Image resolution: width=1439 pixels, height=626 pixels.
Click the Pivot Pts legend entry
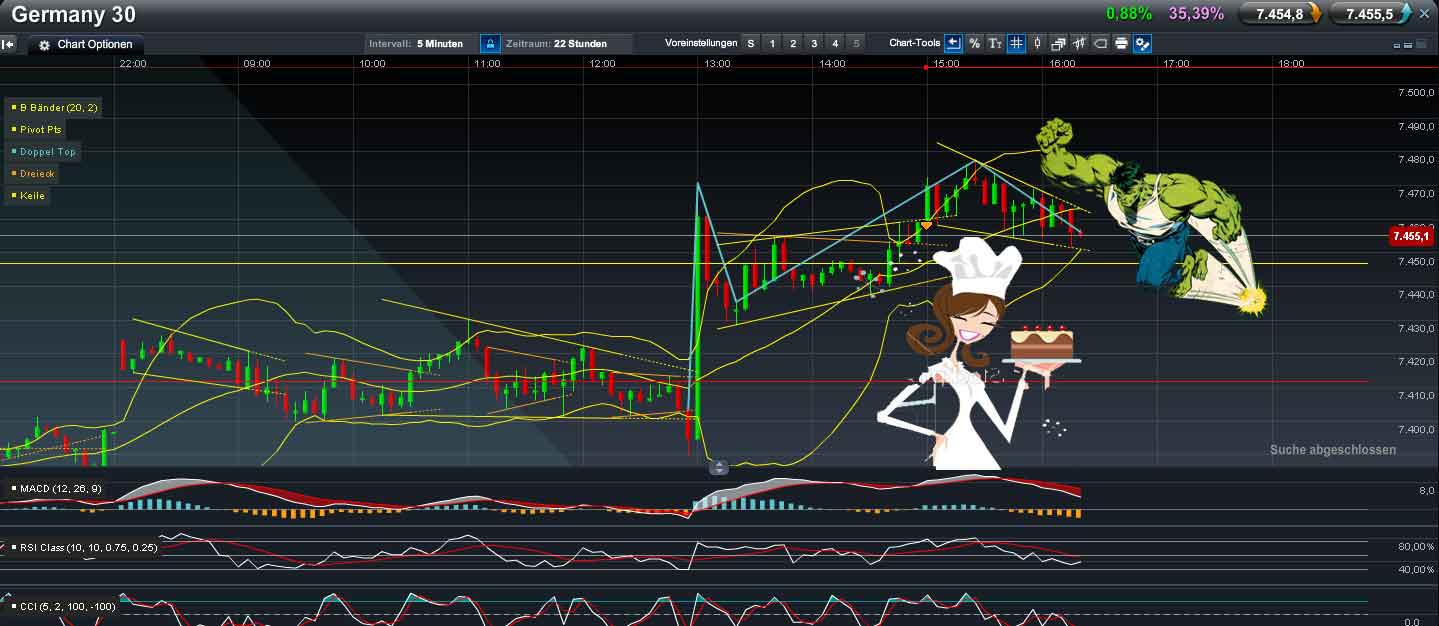pos(37,130)
